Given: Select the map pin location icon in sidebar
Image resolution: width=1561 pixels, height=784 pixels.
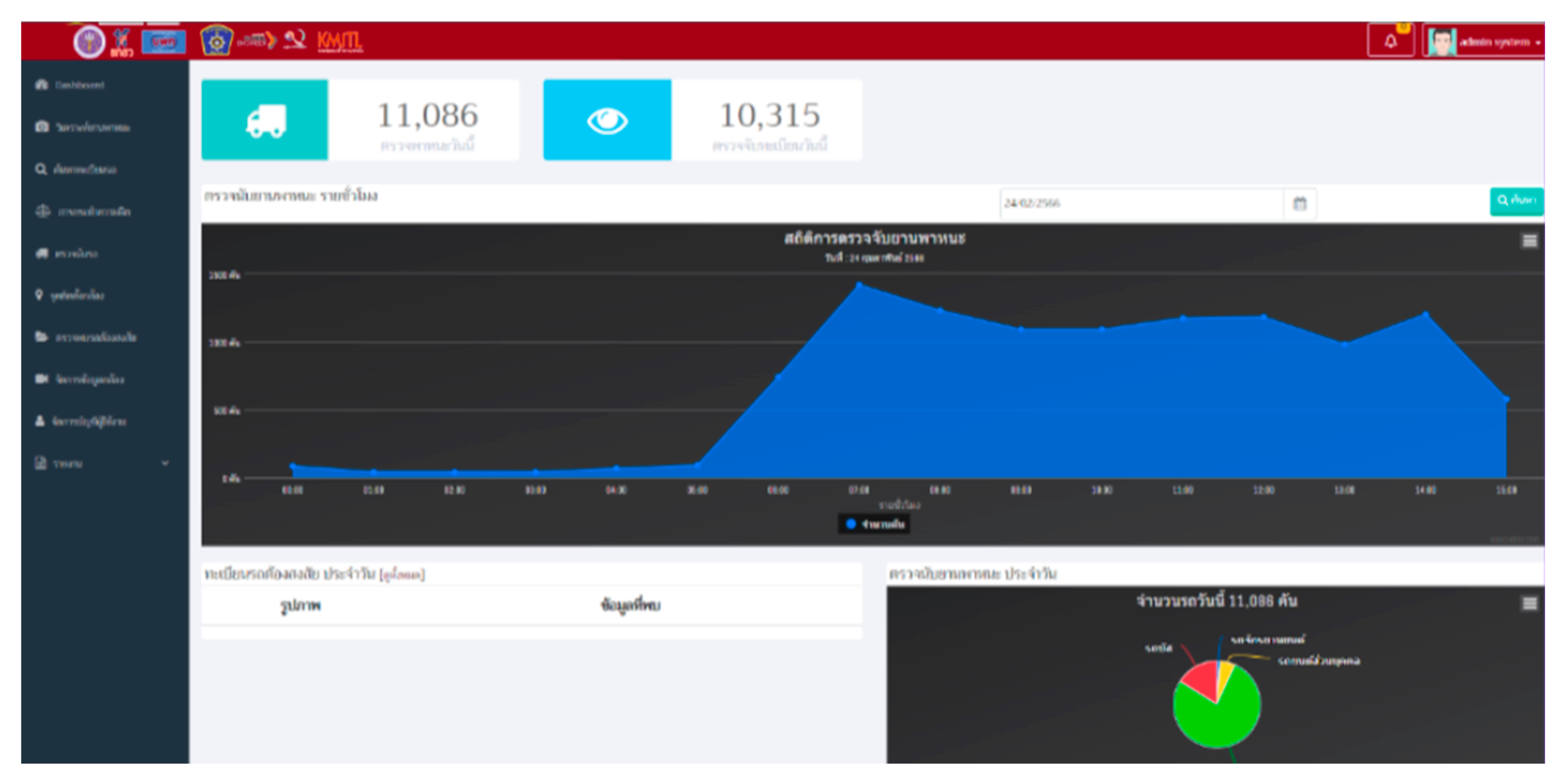Looking at the screenshot, I should click(x=39, y=296).
